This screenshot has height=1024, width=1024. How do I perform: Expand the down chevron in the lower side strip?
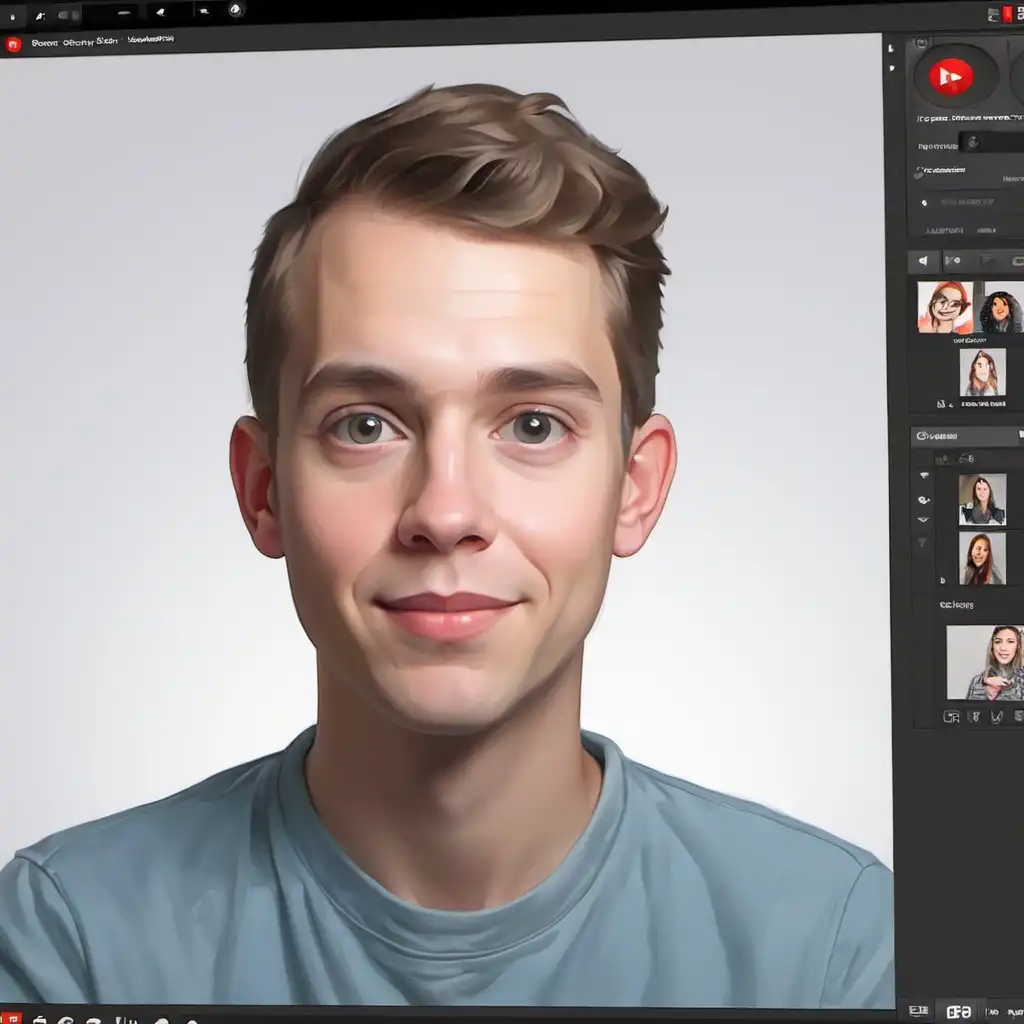(923, 520)
